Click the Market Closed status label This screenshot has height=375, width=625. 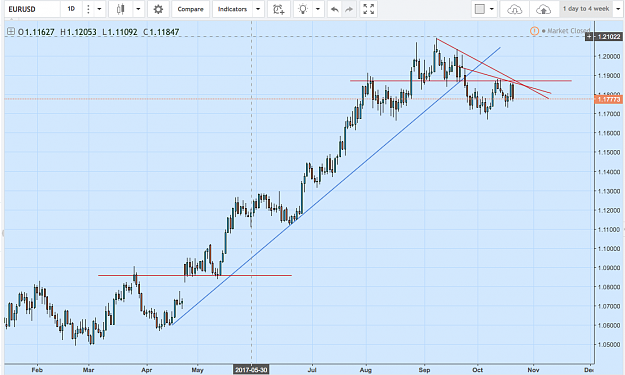click(568, 31)
